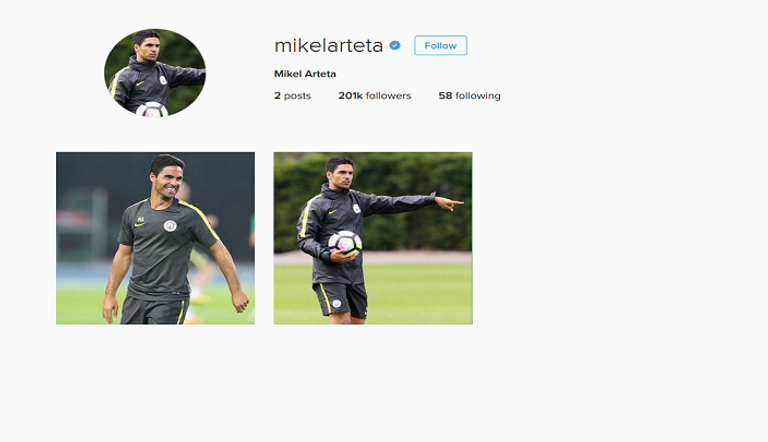Click the crest on the shorts in second post
Viewport: 768px width, 442px height.
336,304
